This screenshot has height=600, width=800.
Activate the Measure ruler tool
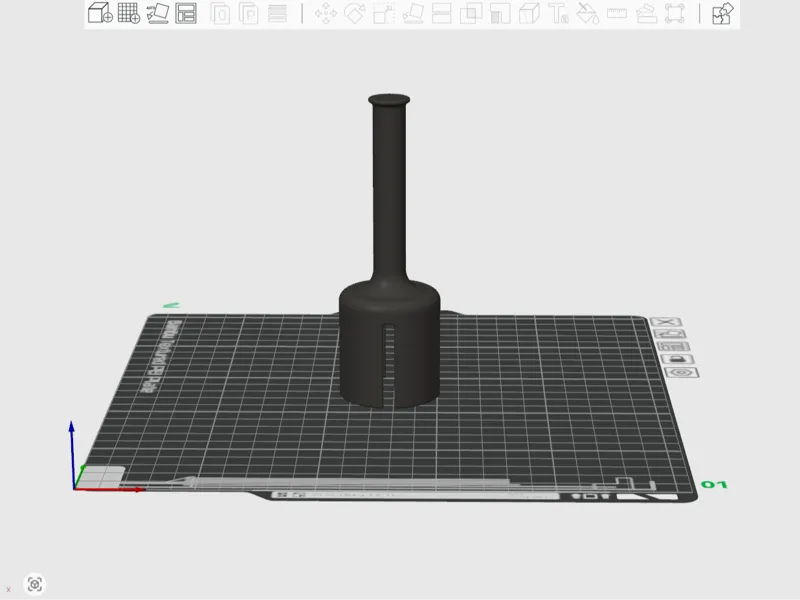pyautogui.click(x=616, y=13)
